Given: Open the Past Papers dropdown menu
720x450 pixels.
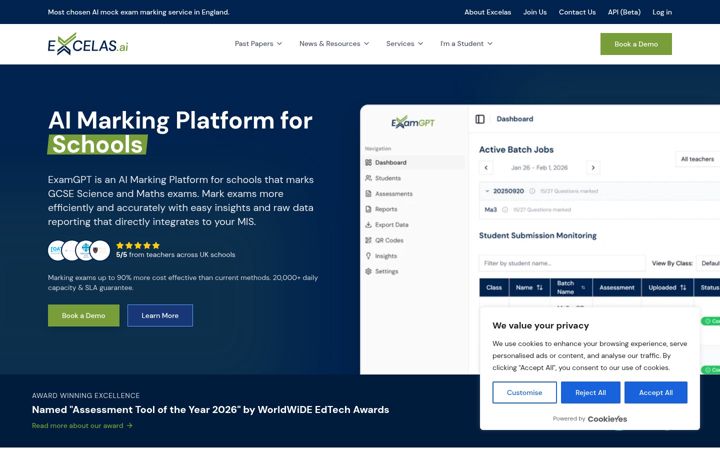Looking at the screenshot, I should pos(258,44).
